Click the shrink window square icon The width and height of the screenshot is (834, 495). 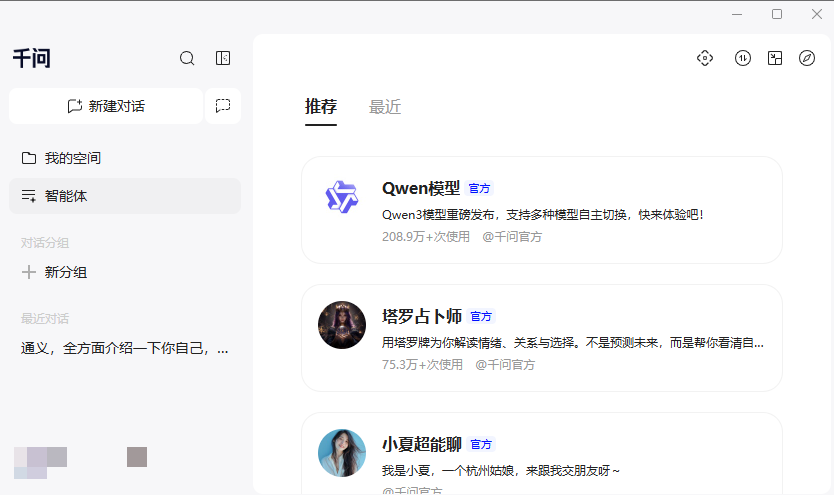pos(775,58)
